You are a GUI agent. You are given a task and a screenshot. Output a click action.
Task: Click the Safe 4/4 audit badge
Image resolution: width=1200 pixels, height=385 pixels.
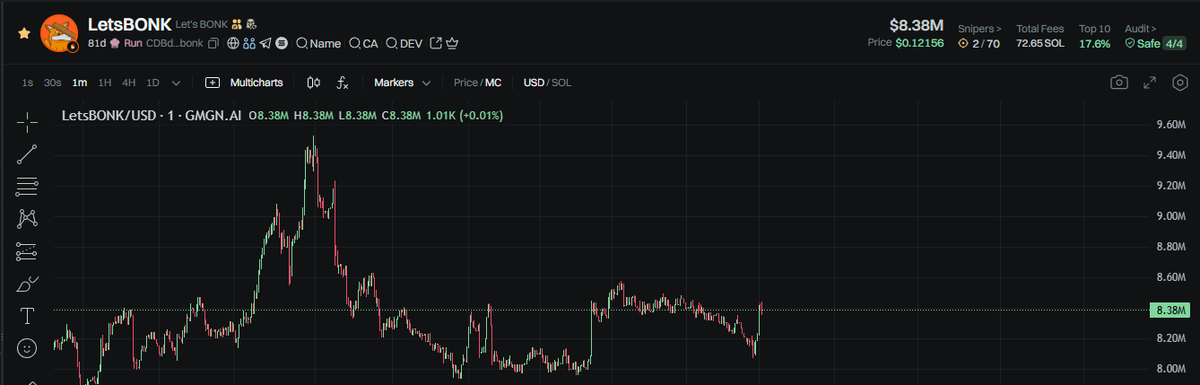tap(1155, 44)
